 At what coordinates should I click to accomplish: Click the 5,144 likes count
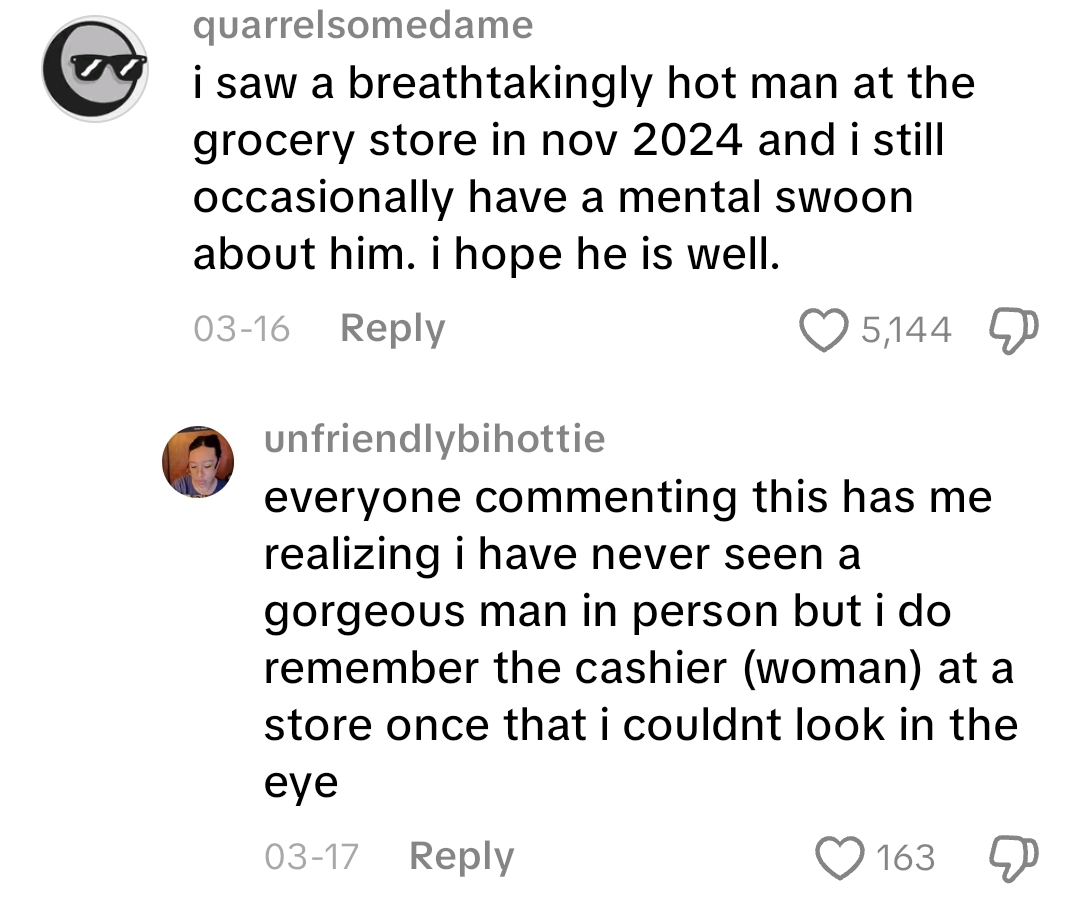pyautogui.click(x=906, y=330)
